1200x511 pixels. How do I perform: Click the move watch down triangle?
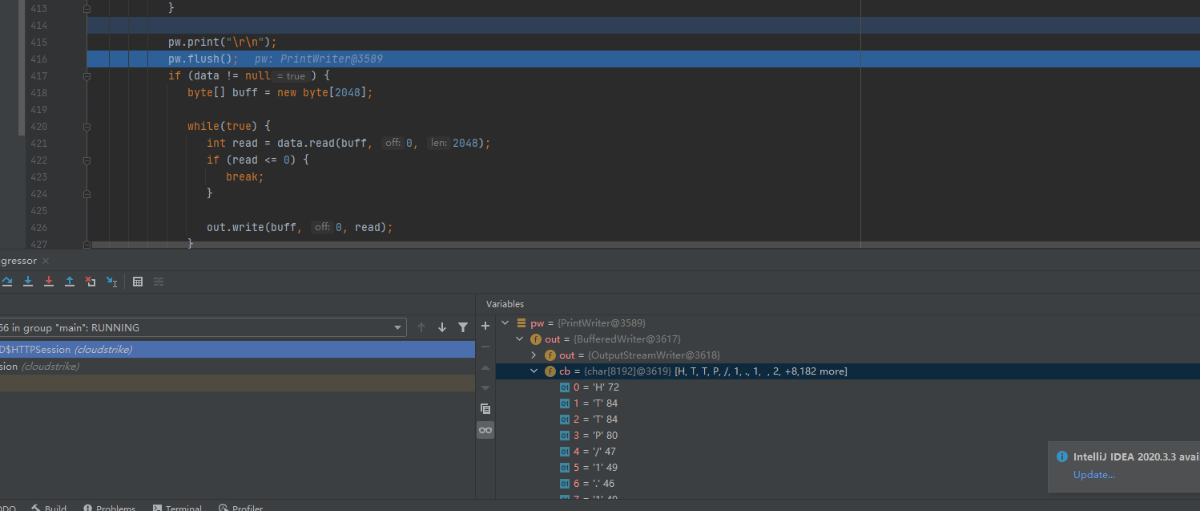coord(486,387)
